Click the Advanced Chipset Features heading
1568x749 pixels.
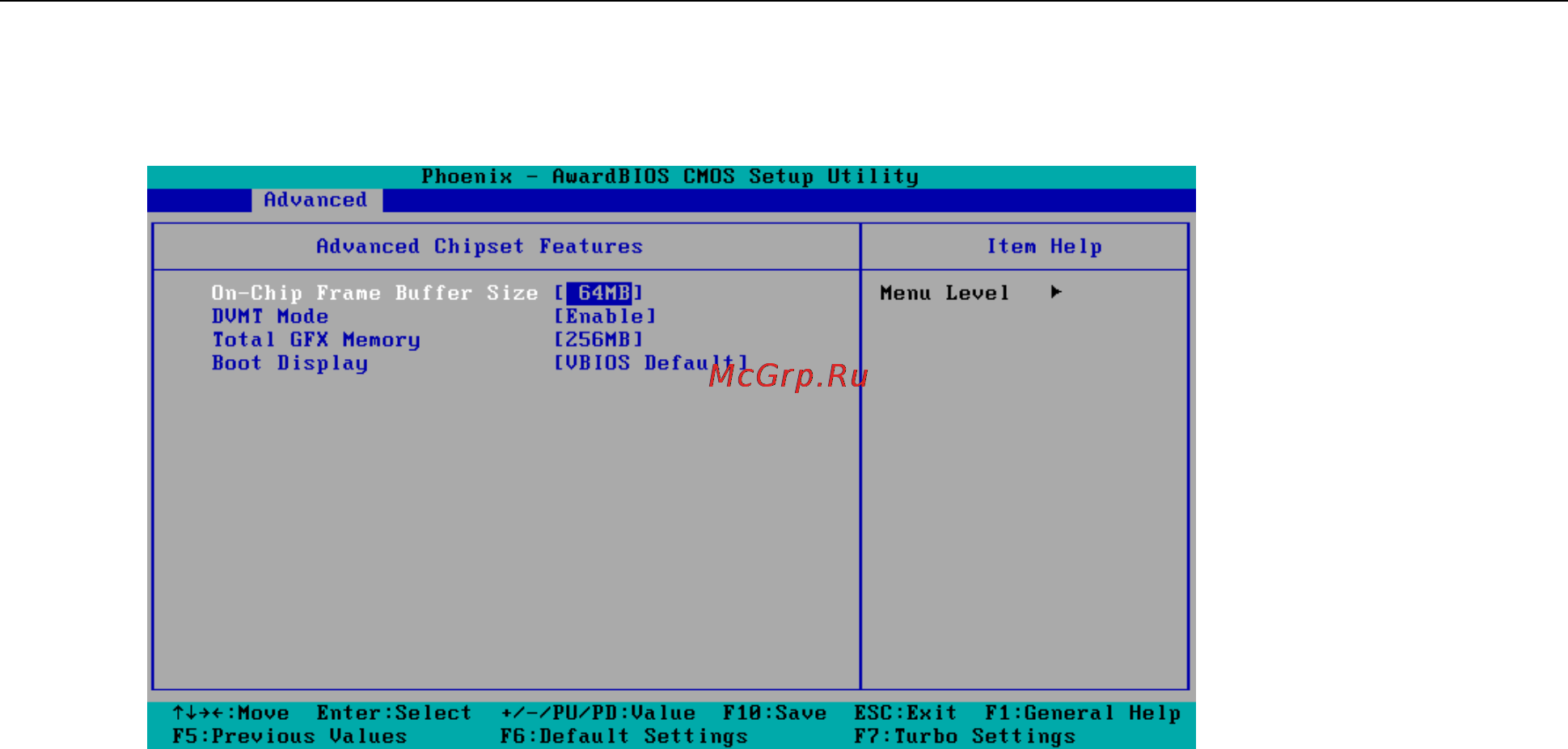click(480, 247)
